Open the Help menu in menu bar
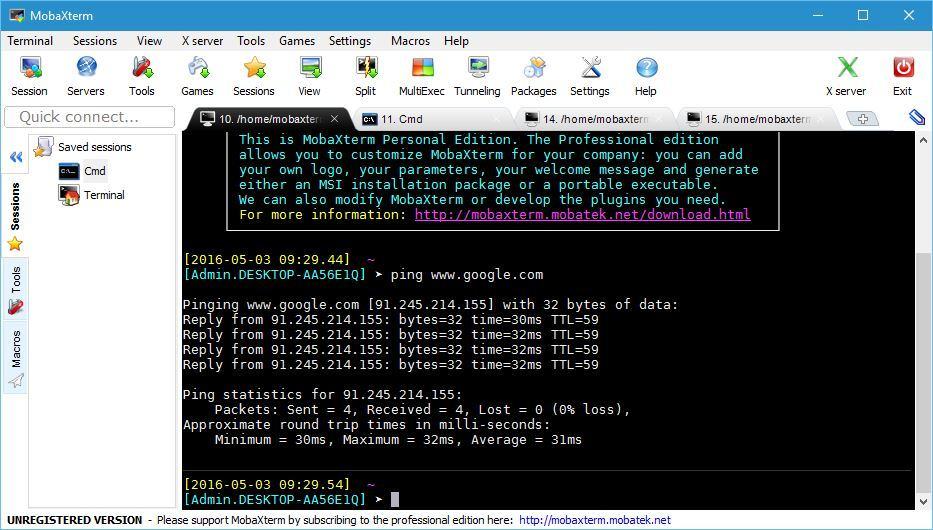Viewport: 933px width, 530px height. 456,41
